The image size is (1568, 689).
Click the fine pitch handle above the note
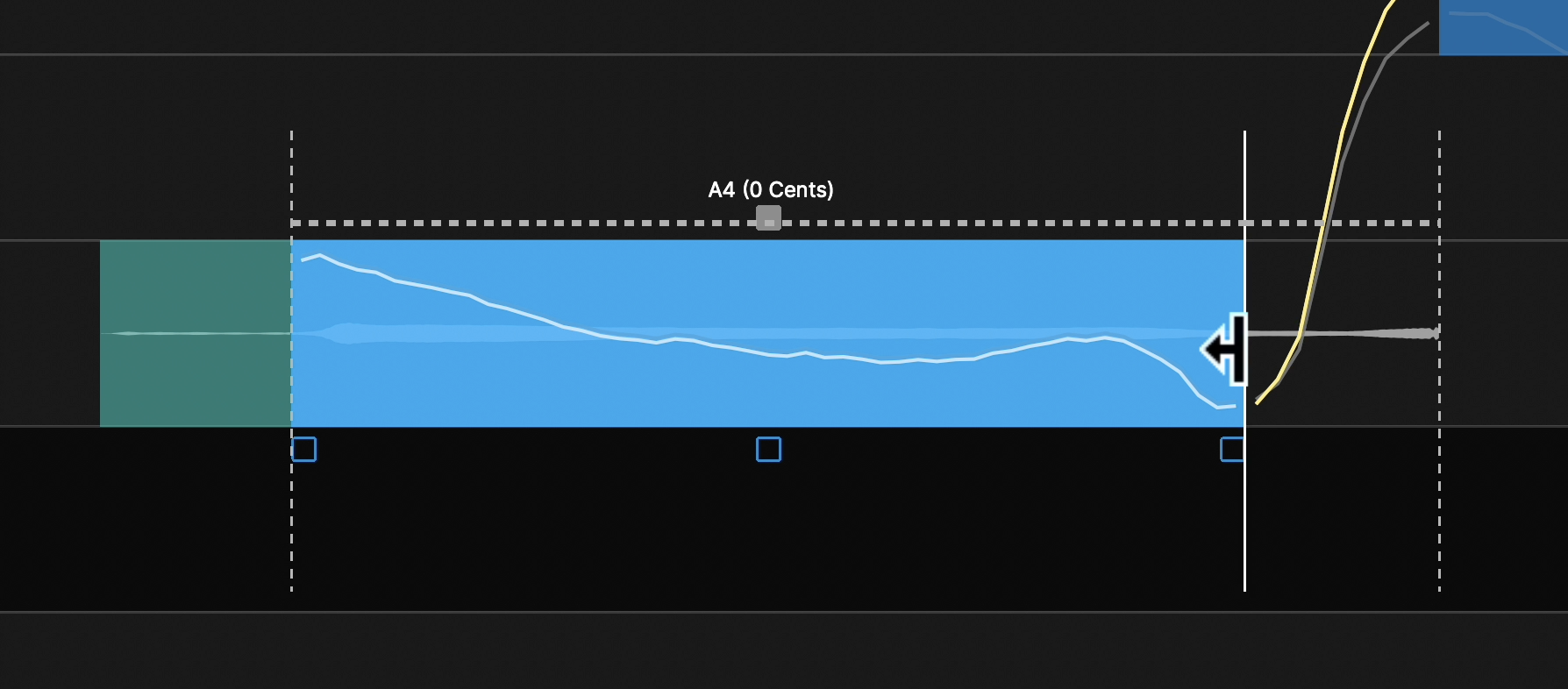coord(768,218)
